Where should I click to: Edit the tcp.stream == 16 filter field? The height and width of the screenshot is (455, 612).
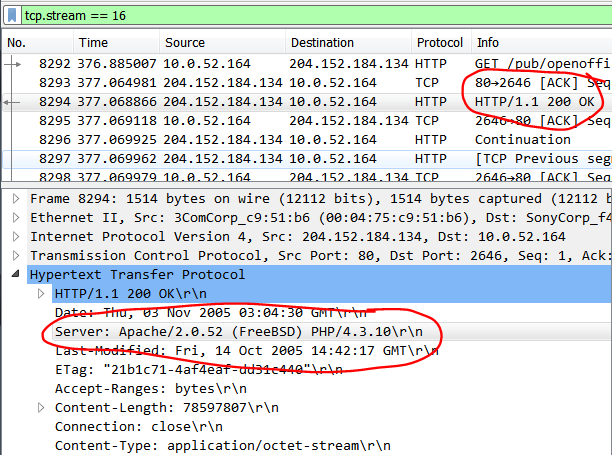coord(317,16)
